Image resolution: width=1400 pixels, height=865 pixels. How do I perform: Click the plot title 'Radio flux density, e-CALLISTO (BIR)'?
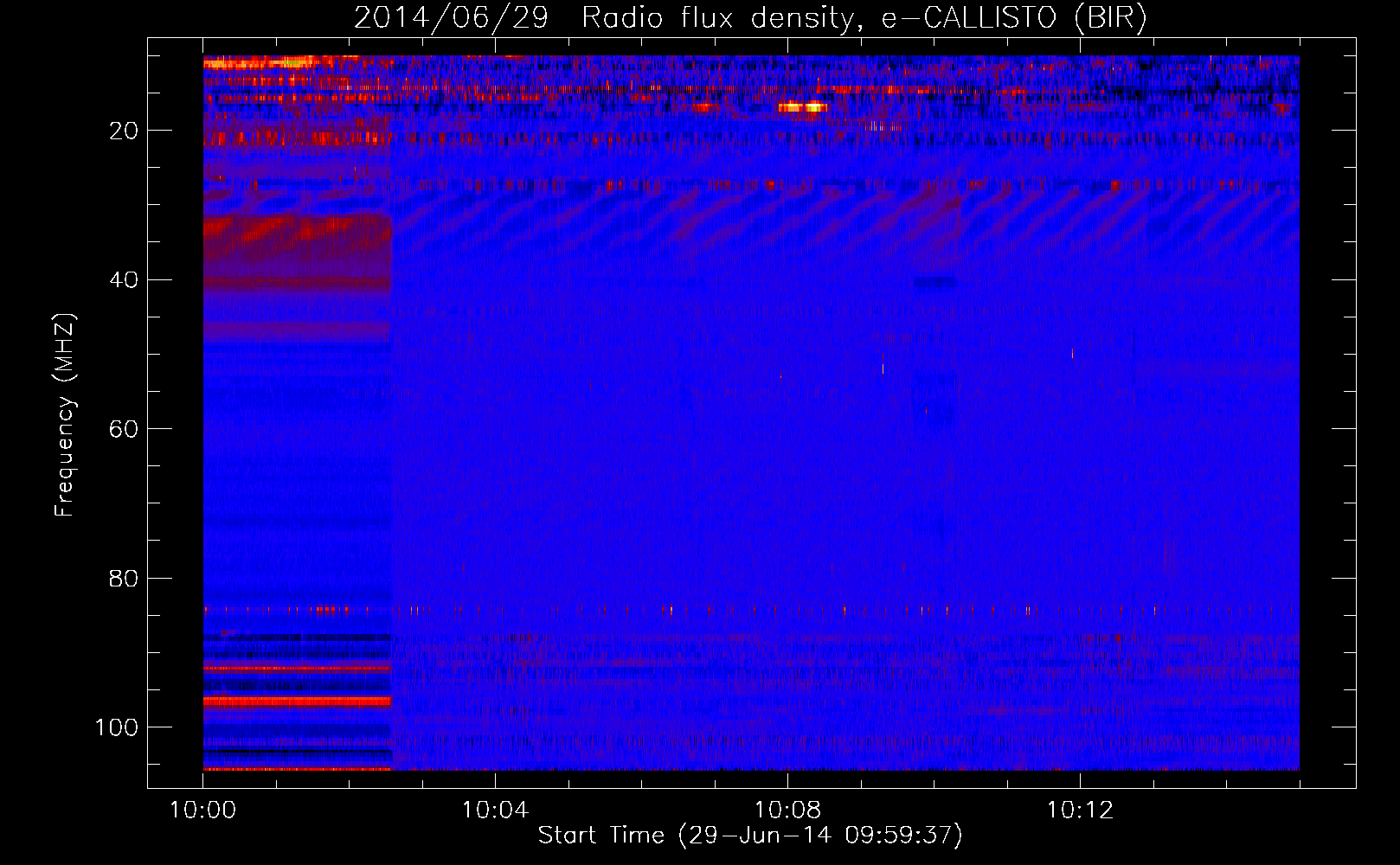click(864, 17)
